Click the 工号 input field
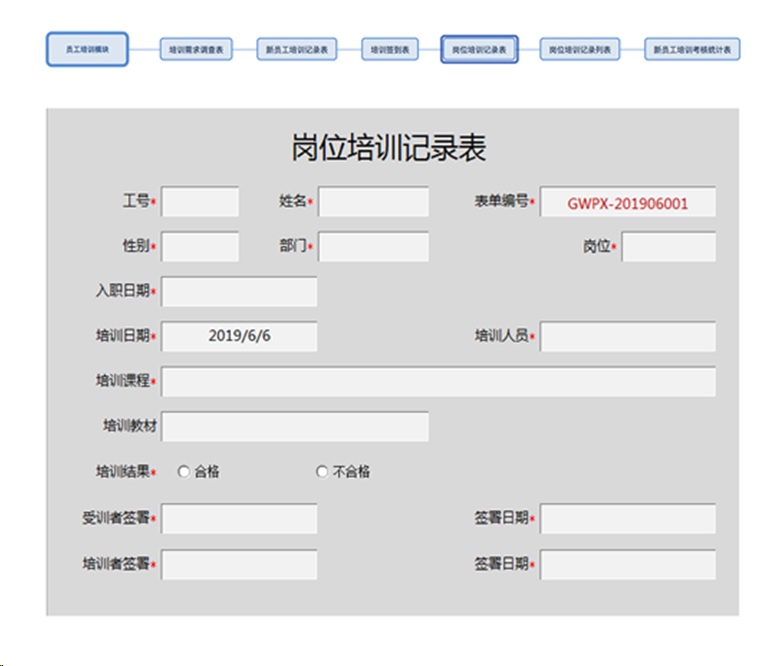Image resolution: width=784 pixels, height=666 pixels. click(x=200, y=202)
